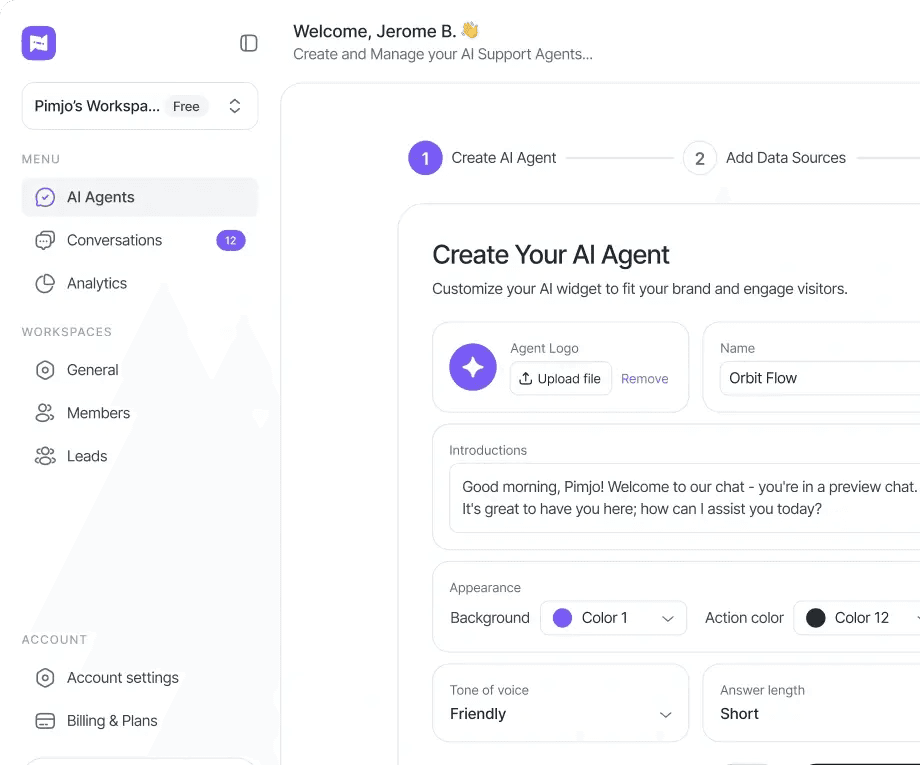
Task: Click Upload file button
Action: click(560, 378)
